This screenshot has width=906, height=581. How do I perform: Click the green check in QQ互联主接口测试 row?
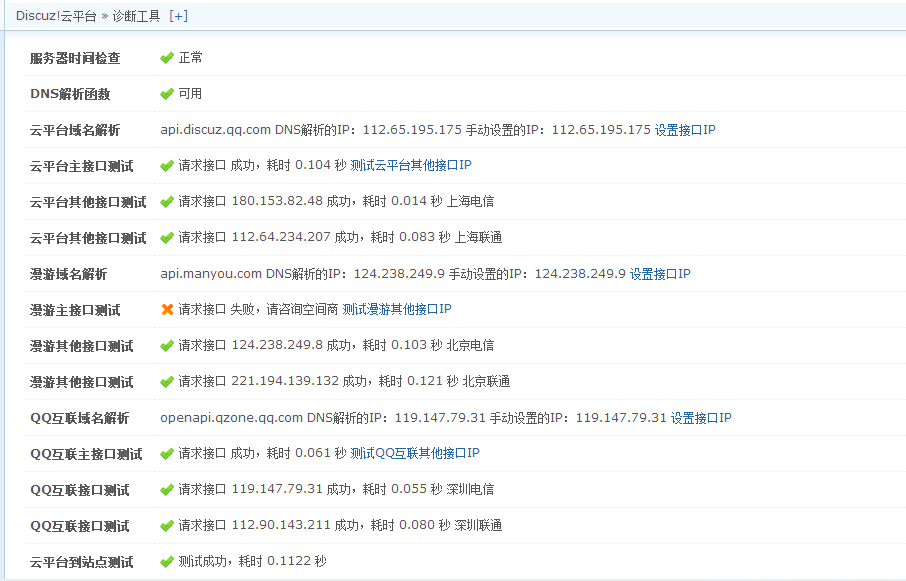(x=167, y=453)
